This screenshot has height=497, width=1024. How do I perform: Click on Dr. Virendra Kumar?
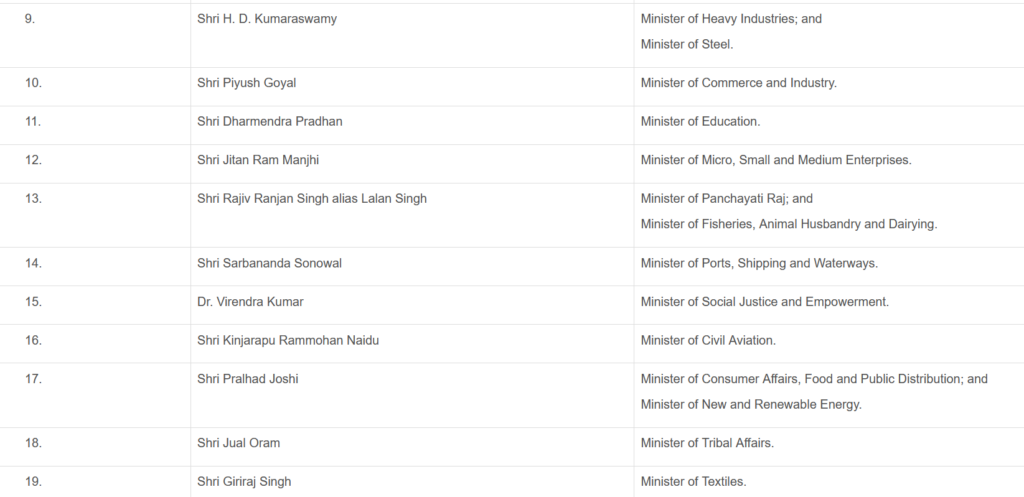[250, 301]
